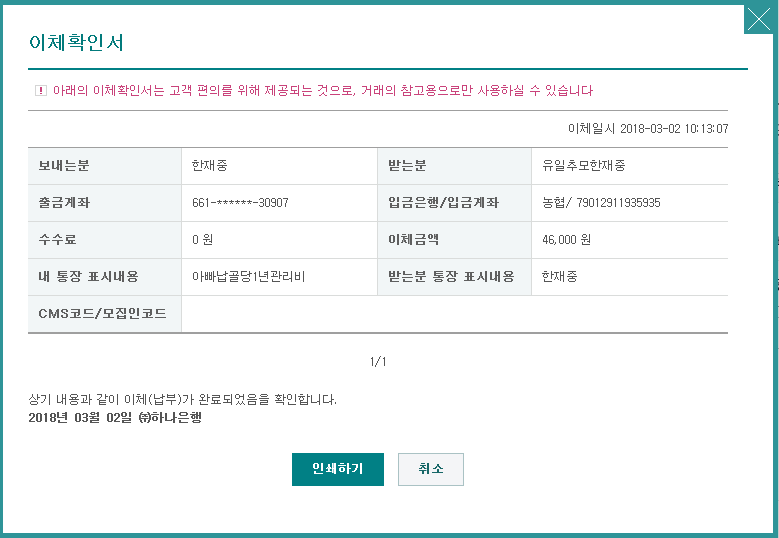Click the 보내는분 header cell
Image resolution: width=779 pixels, height=538 pixels.
(65, 166)
